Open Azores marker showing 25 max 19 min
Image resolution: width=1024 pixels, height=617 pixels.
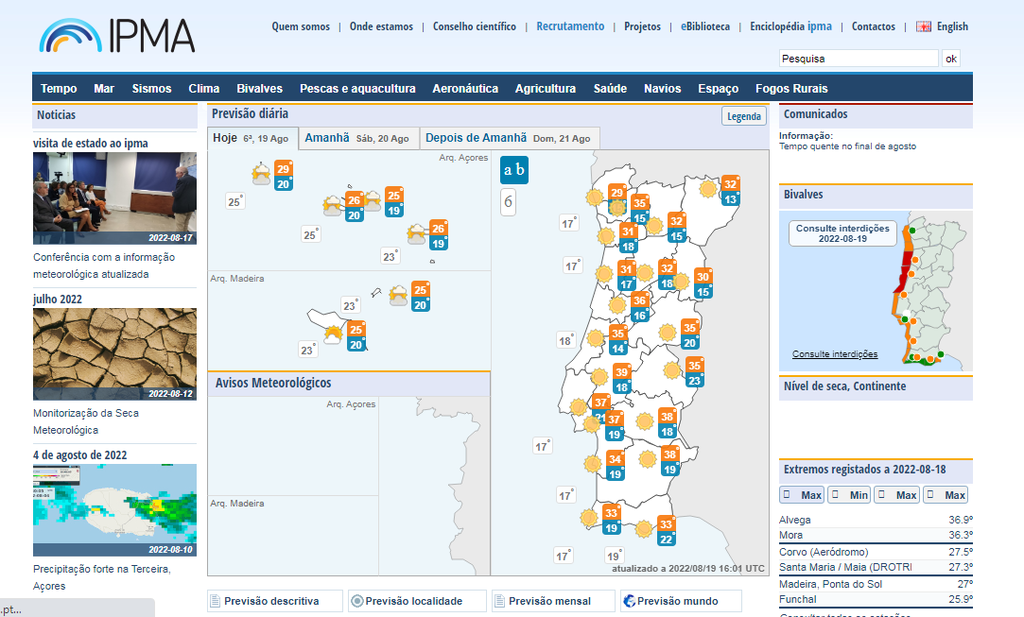(x=394, y=202)
